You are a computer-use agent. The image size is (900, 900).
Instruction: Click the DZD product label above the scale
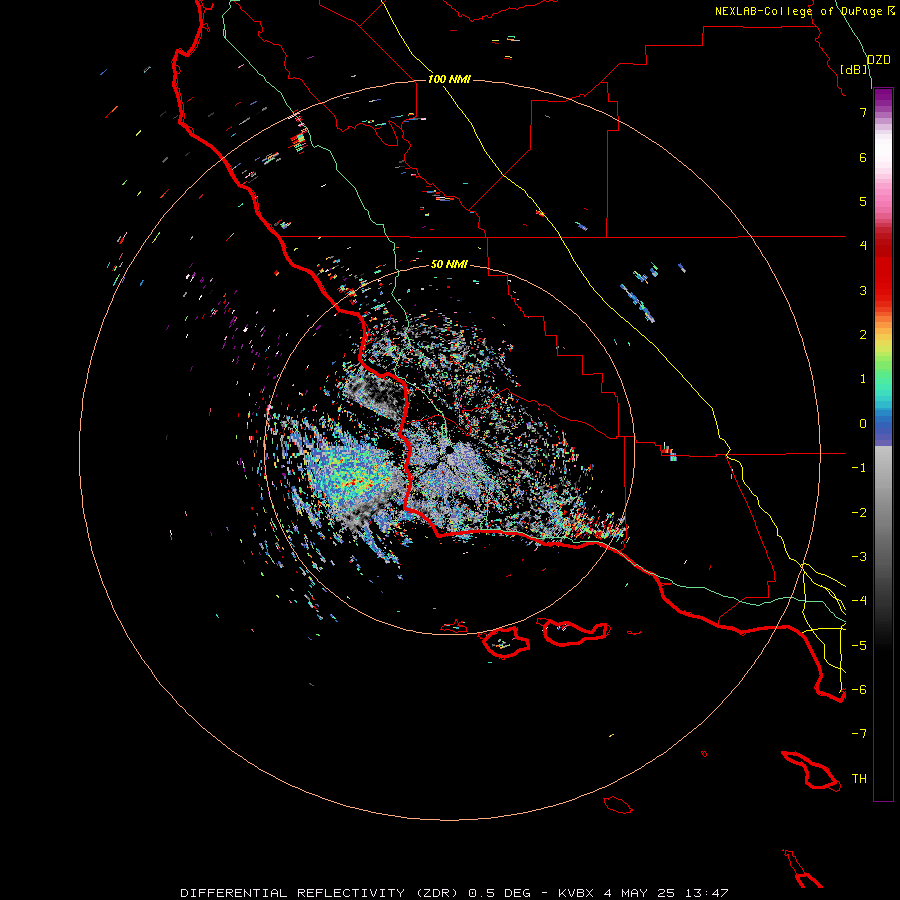pos(879,60)
